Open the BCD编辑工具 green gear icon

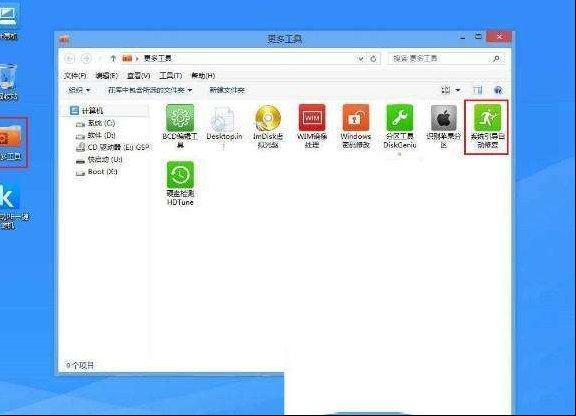pyautogui.click(x=180, y=118)
